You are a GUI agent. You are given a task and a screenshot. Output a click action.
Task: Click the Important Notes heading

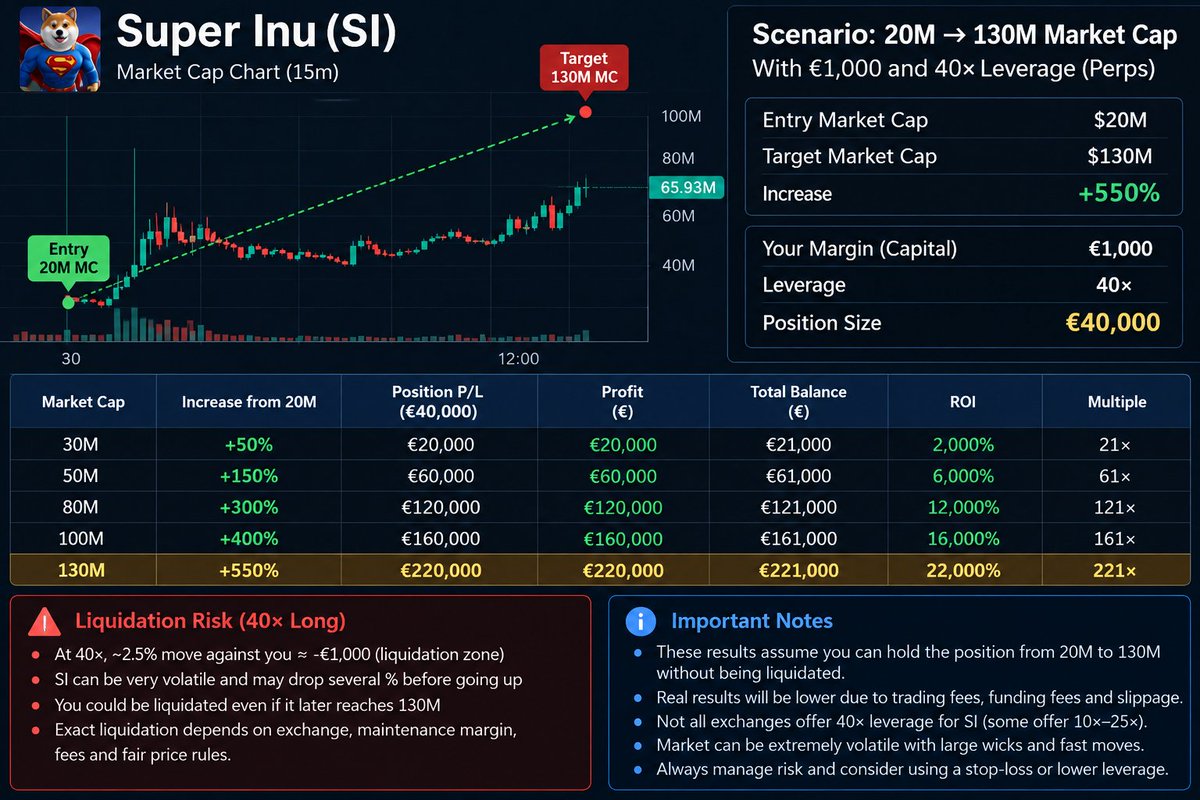[752, 621]
